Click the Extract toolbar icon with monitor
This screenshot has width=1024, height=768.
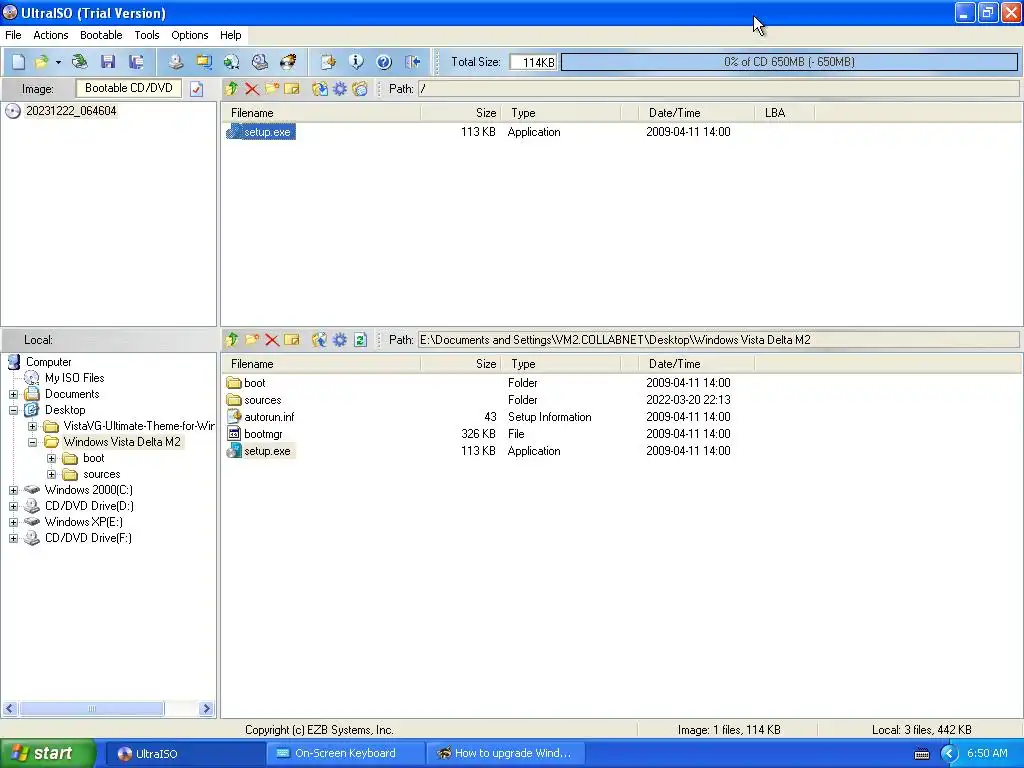point(204,62)
